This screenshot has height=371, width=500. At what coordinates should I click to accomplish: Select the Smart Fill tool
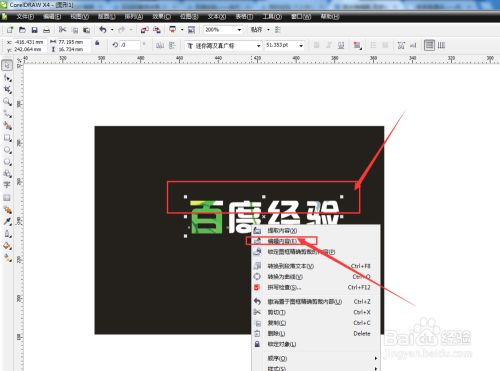click(x=7, y=126)
